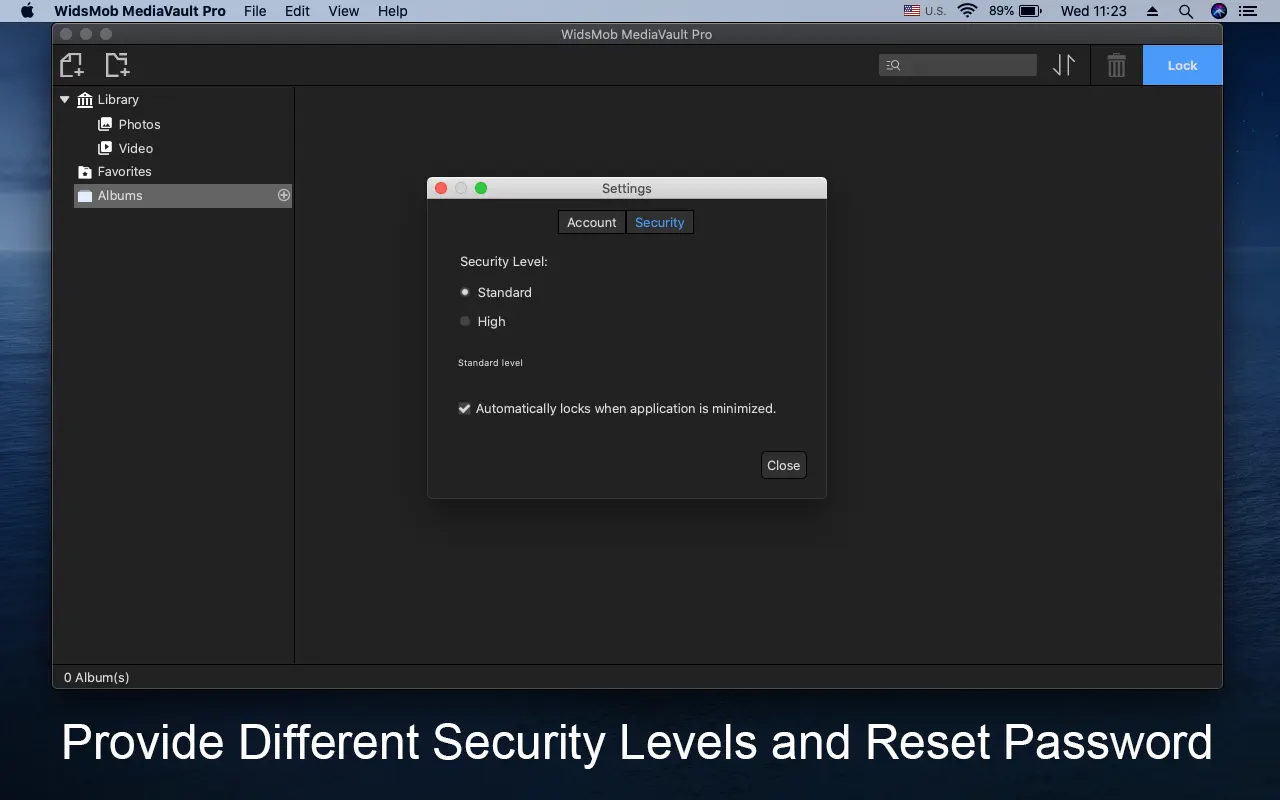The image size is (1280, 800).
Task: Select Albums in the sidebar
Action: [x=183, y=196]
